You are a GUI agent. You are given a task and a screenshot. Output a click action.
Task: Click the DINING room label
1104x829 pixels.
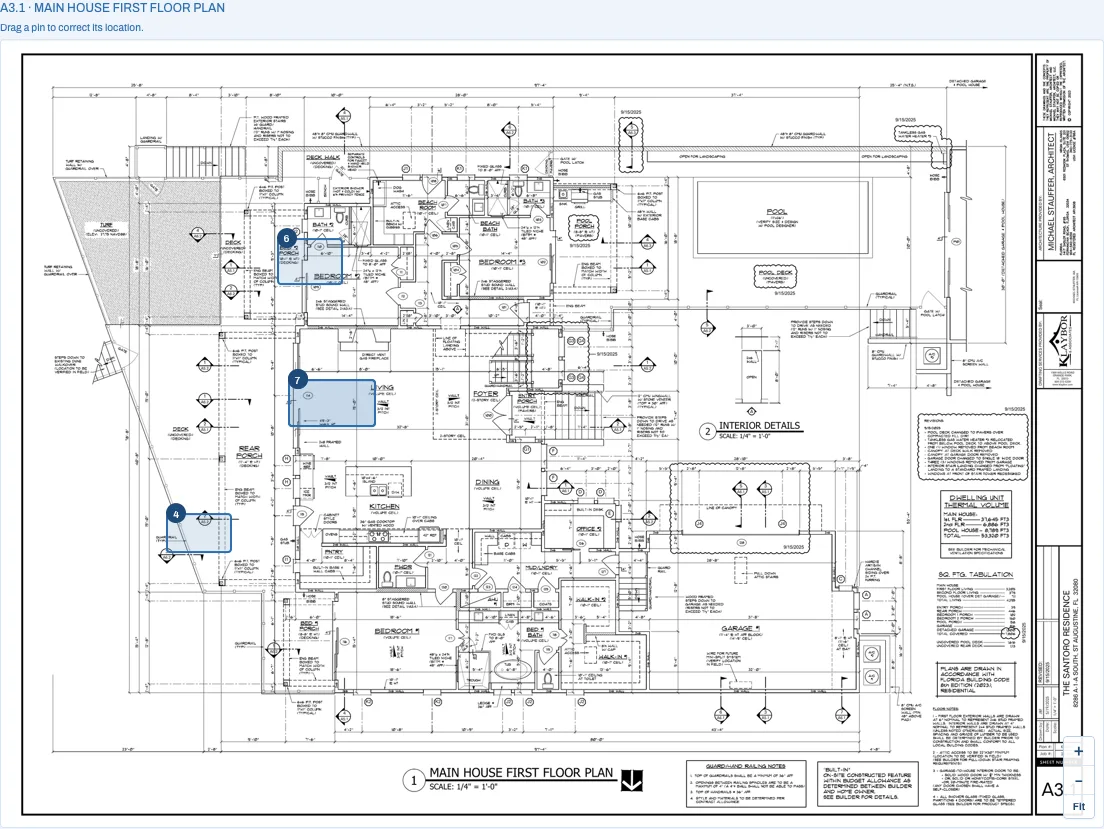point(487,482)
